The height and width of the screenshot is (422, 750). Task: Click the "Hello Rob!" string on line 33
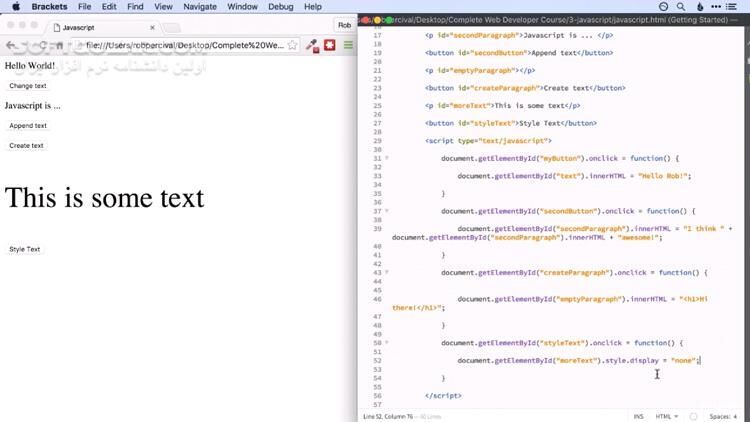(662, 176)
